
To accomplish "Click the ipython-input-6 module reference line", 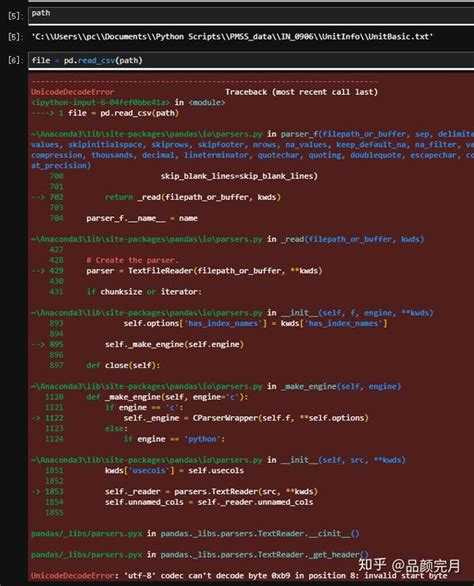I will coord(128,102).
